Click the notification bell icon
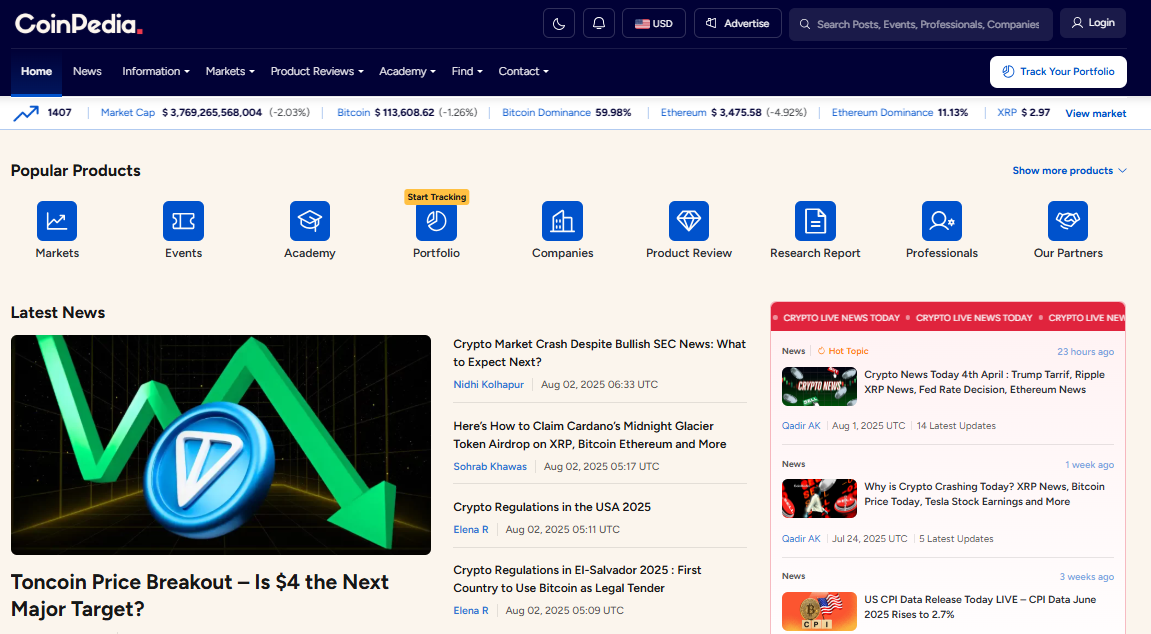Viewport: 1151px width, 634px height. 598,22
